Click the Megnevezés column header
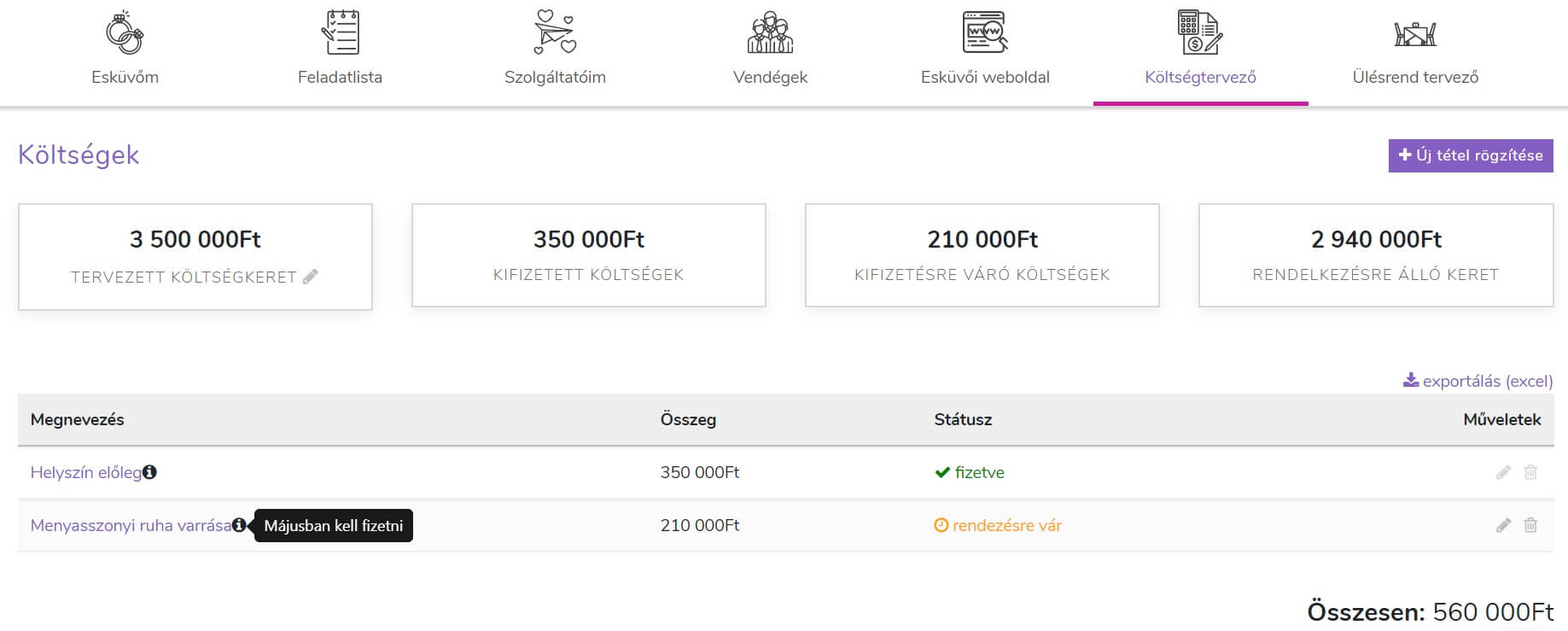This screenshot has width=1568, height=631. coord(78,419)
